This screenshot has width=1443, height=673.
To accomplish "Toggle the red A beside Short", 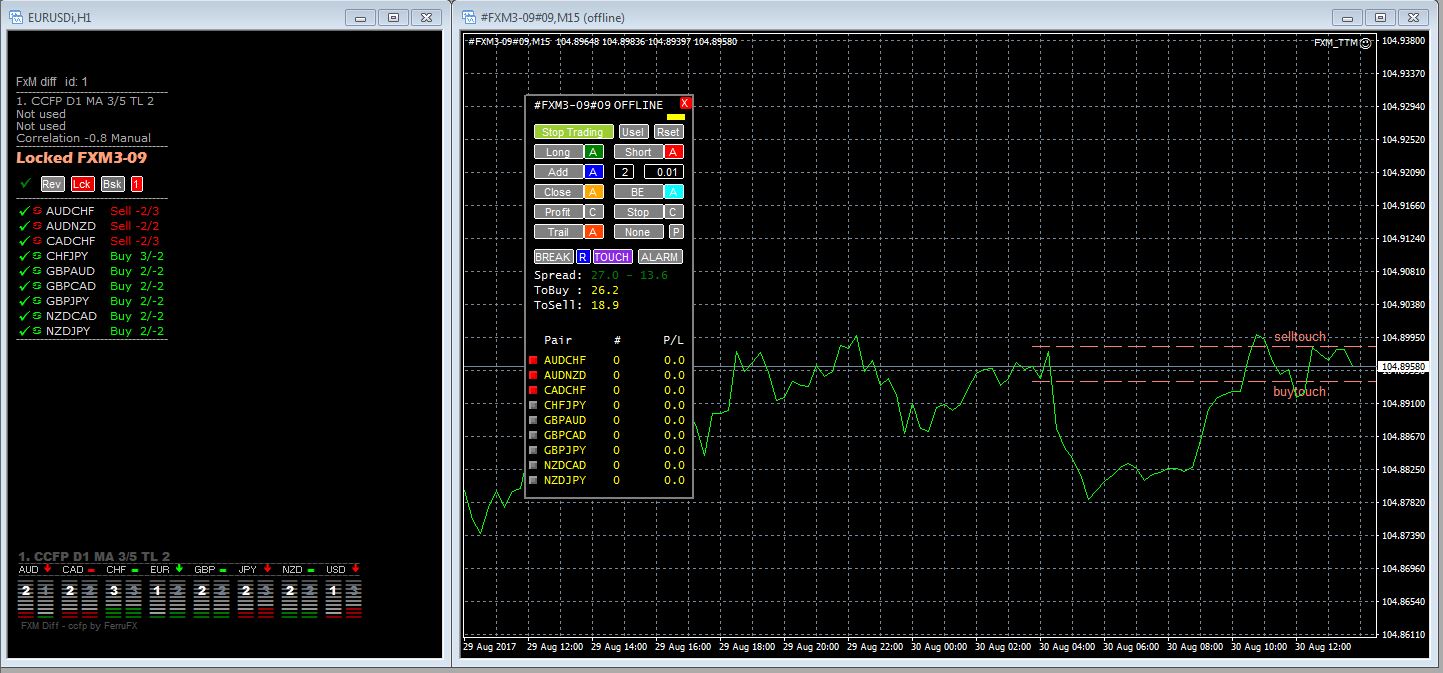I will pos(674,152).
